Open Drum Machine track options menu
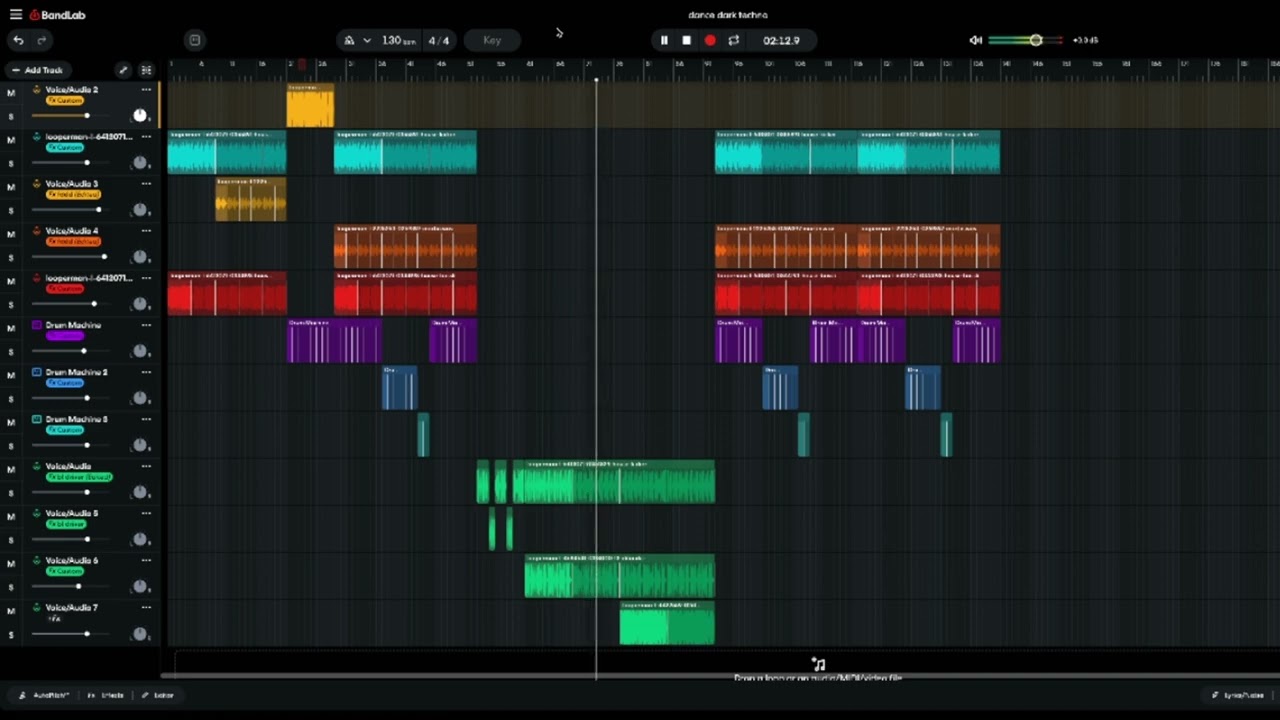The image size is (1280, 720). coord(146,325)
